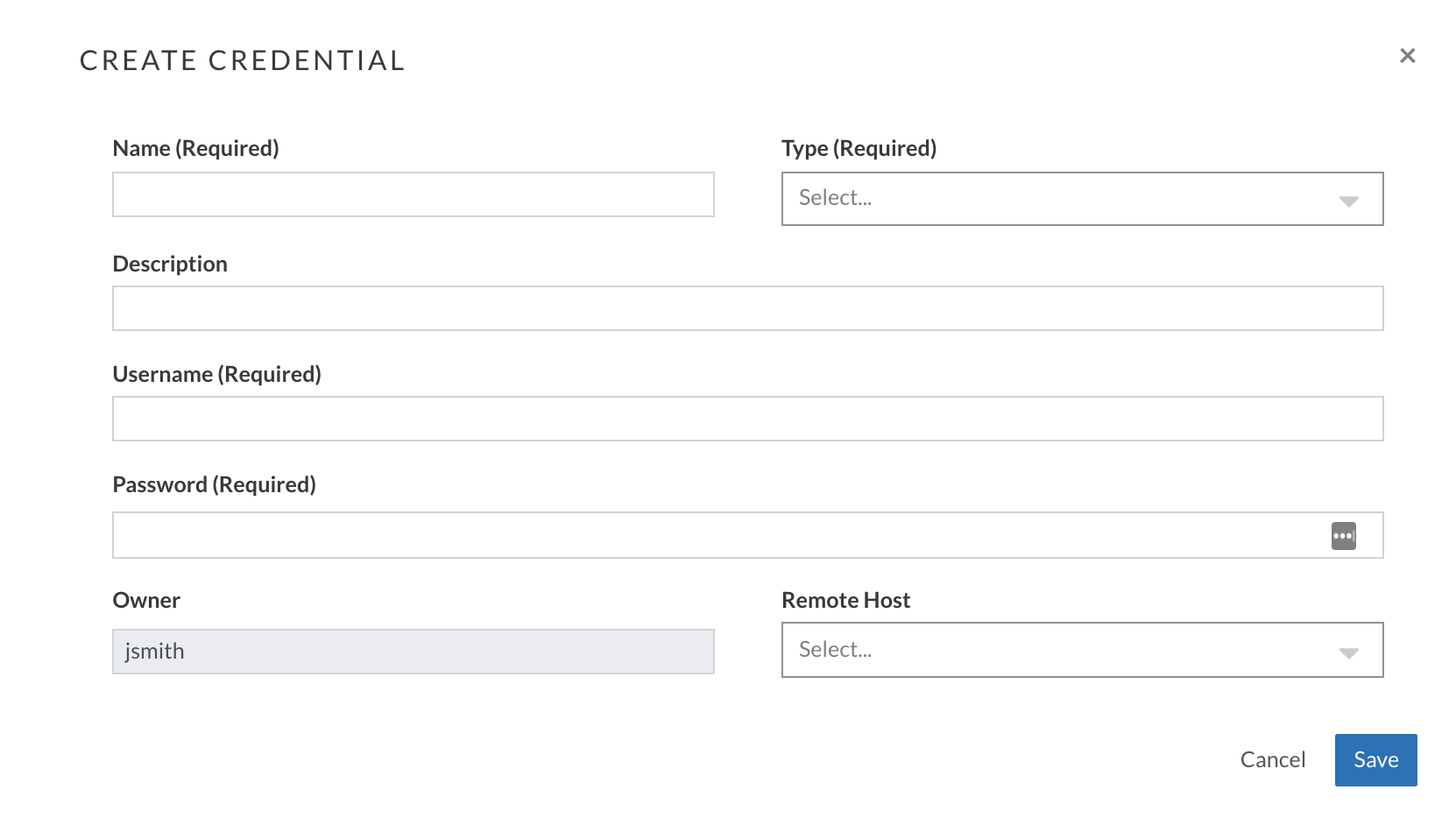The image size is (1456, 825).
Task: Focus the Name input field
Action: (x=413, y=194)
